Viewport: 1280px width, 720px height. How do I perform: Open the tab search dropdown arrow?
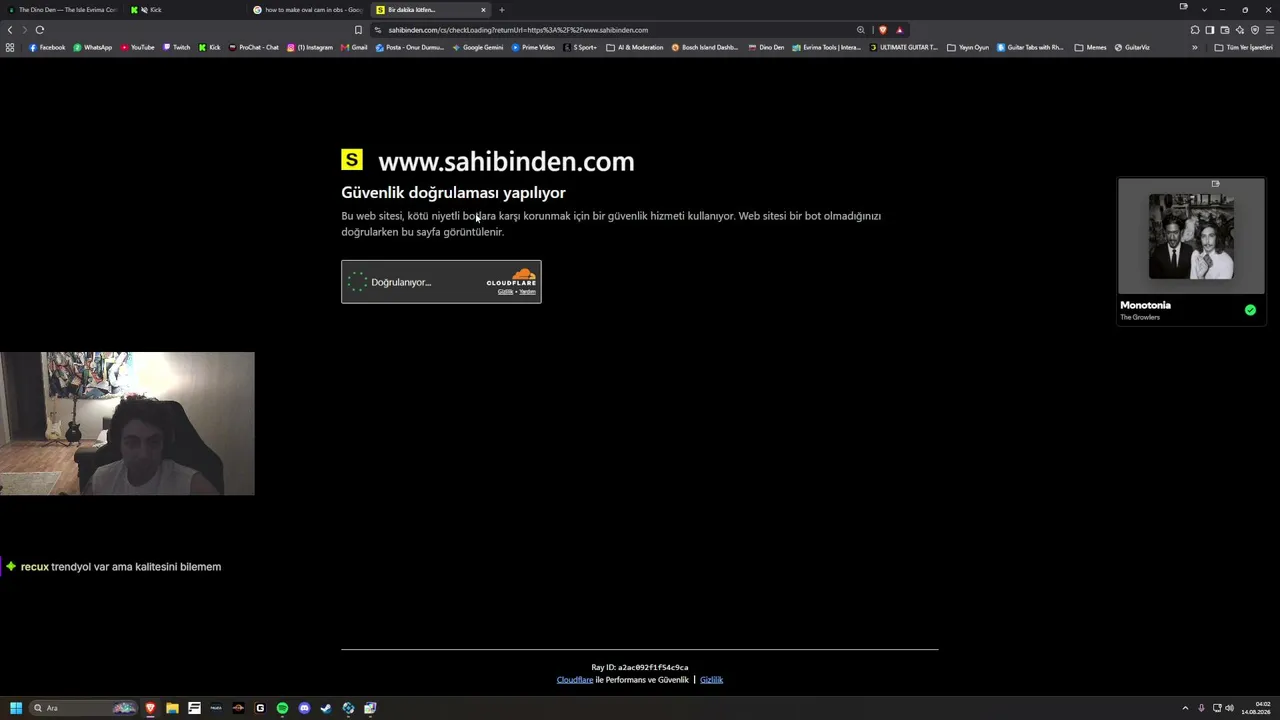(x=1204, y=10)
